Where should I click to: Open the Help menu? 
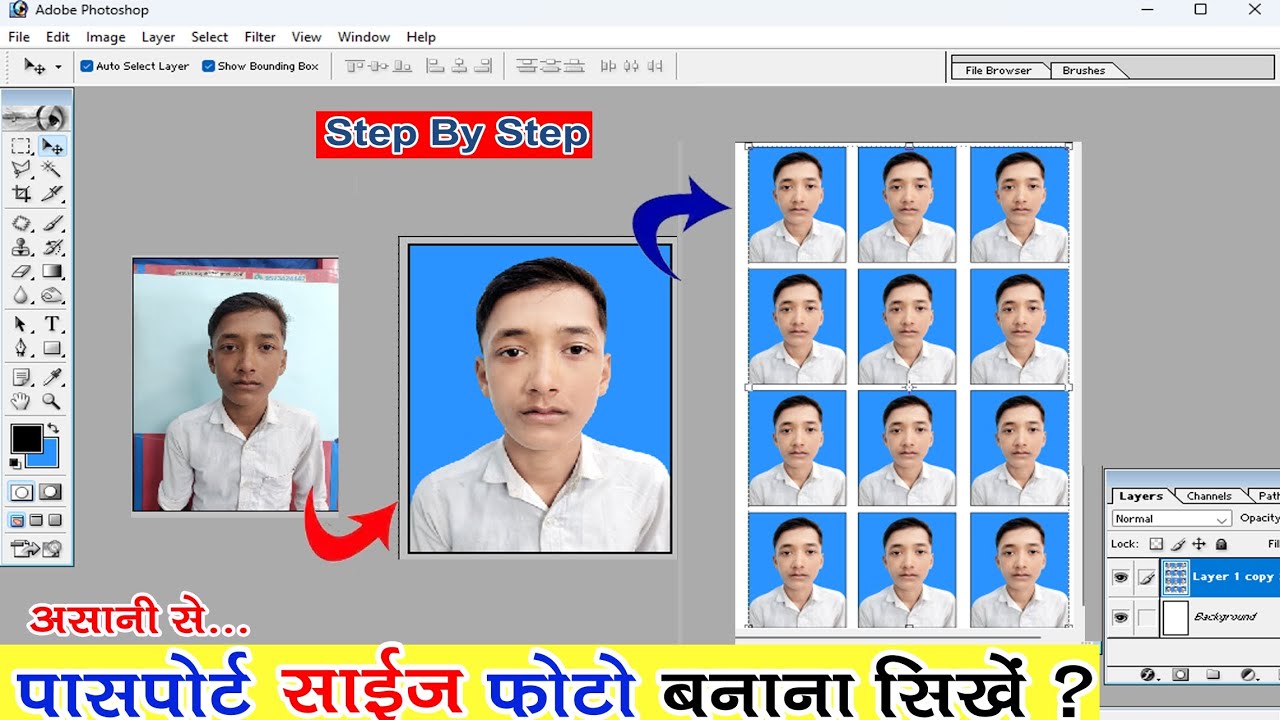[x=421, y=37]
